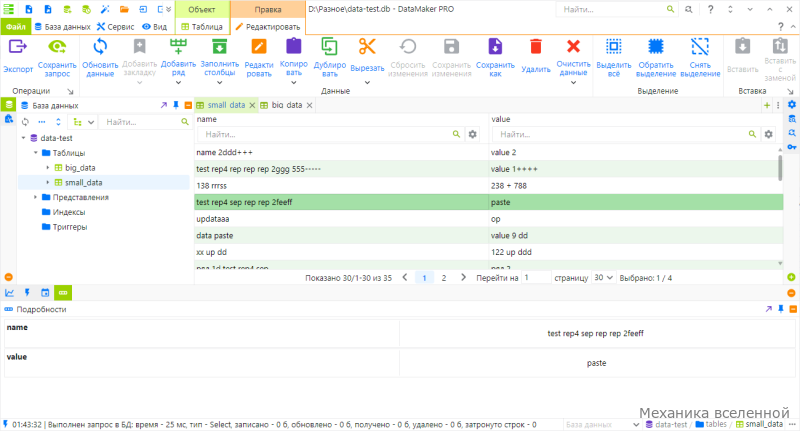Click the table vertical scrollbar thumb
The image size is (800, 431).
pyautogui.click(x=780, y=167)
